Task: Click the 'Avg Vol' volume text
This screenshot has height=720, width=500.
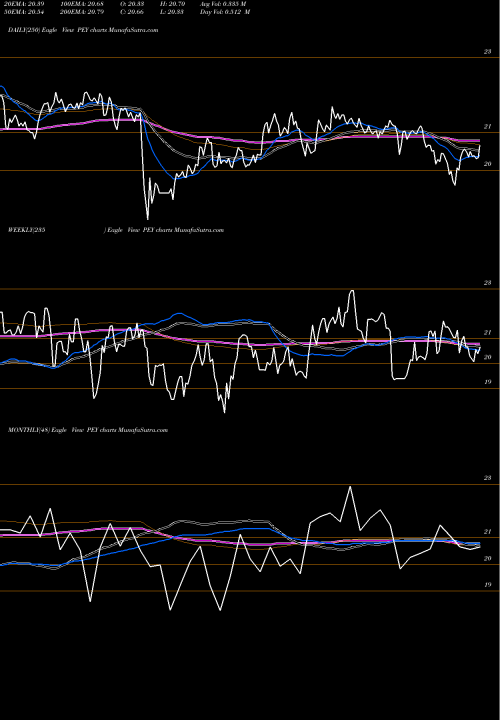Action: click(x=223, y=4)
